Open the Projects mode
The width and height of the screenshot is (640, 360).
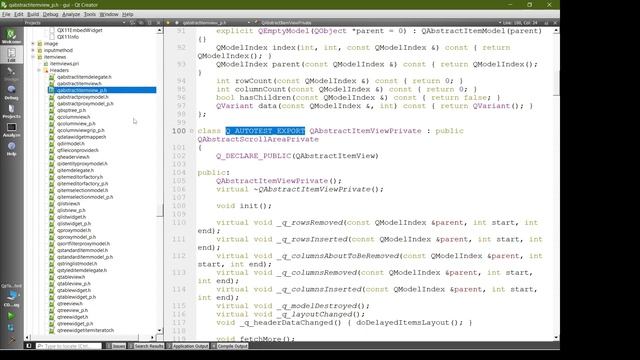pos(11,111)
